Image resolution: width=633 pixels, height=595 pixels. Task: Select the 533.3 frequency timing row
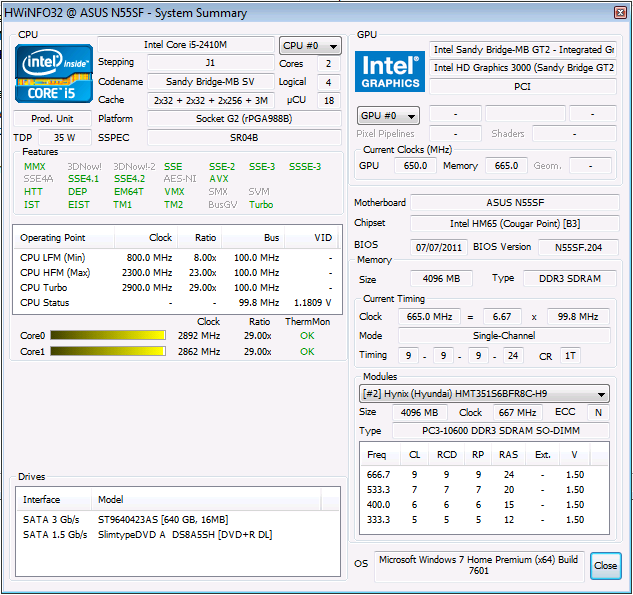click(484, 489)
